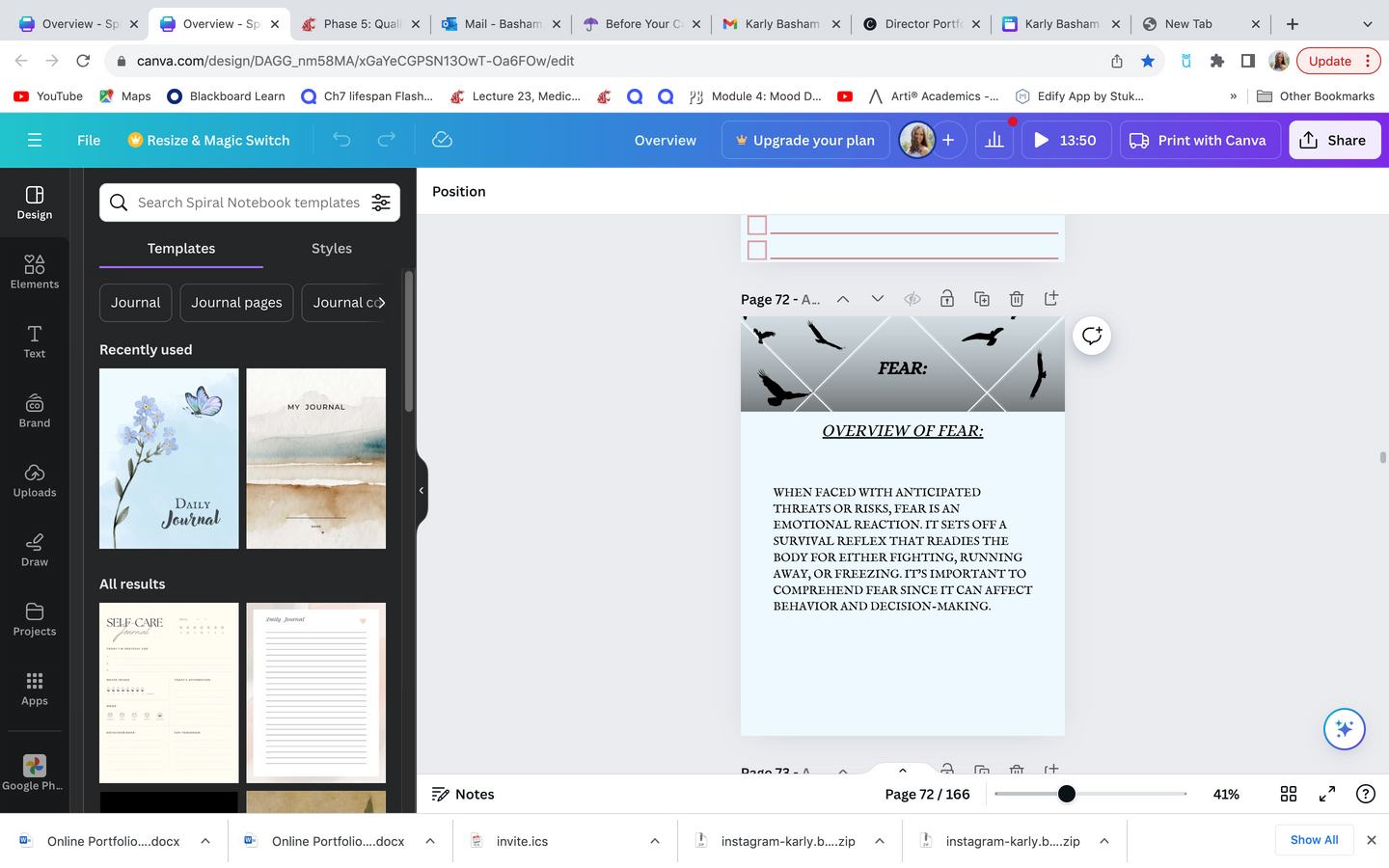1389x868 pixels.
Task: Click the Share button
Action: tap(1334, 140)
